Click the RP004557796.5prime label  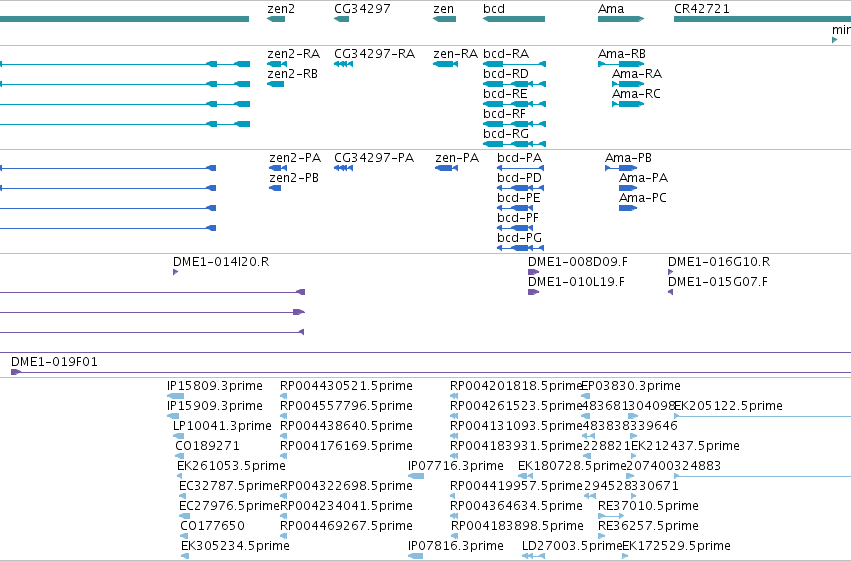tap(346, 406)
